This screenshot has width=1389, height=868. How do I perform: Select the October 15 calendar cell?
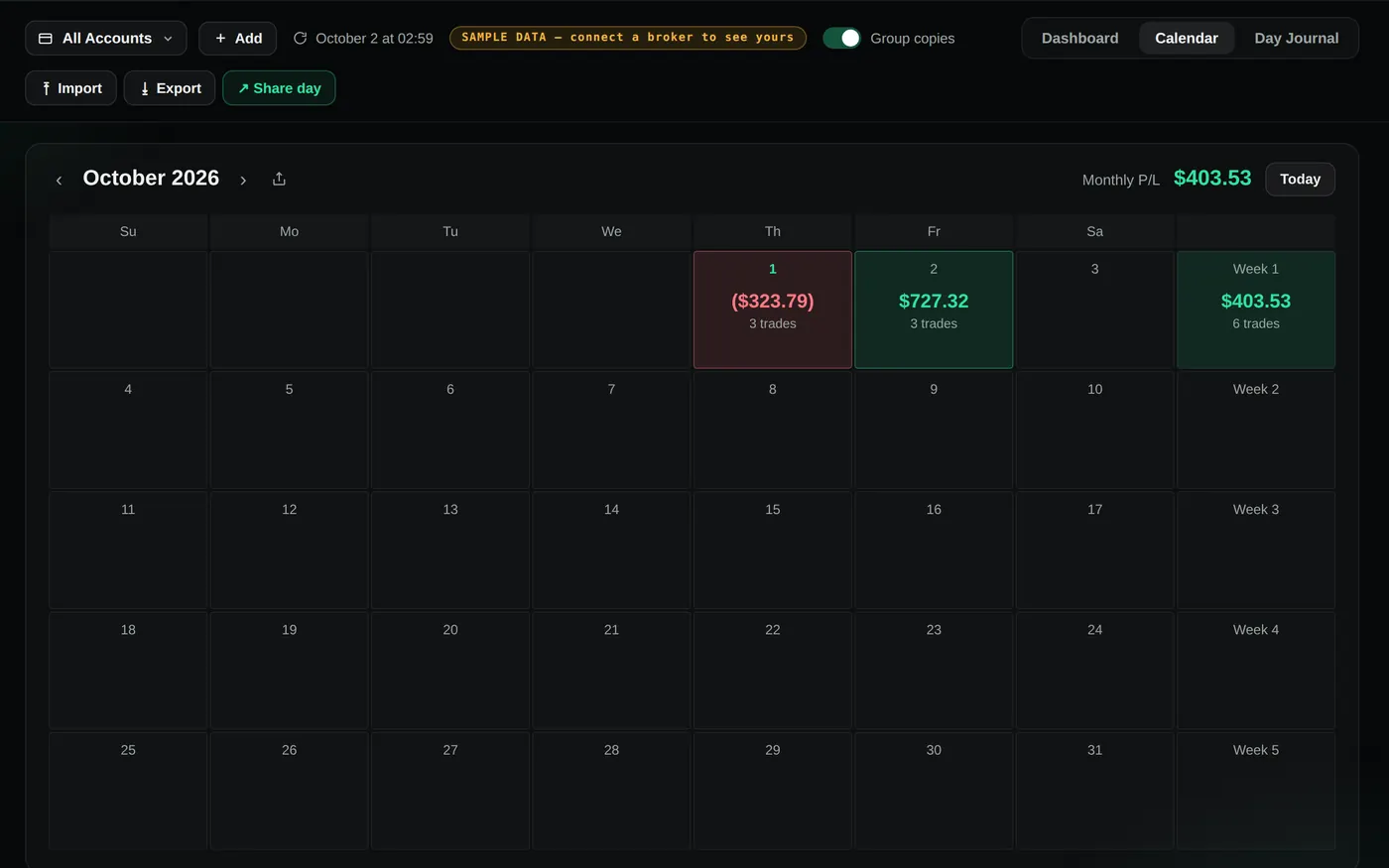773,551
